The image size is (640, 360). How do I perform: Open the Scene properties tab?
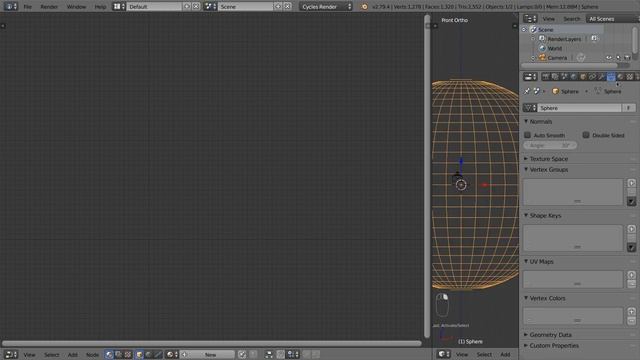[x=564, y=77]
